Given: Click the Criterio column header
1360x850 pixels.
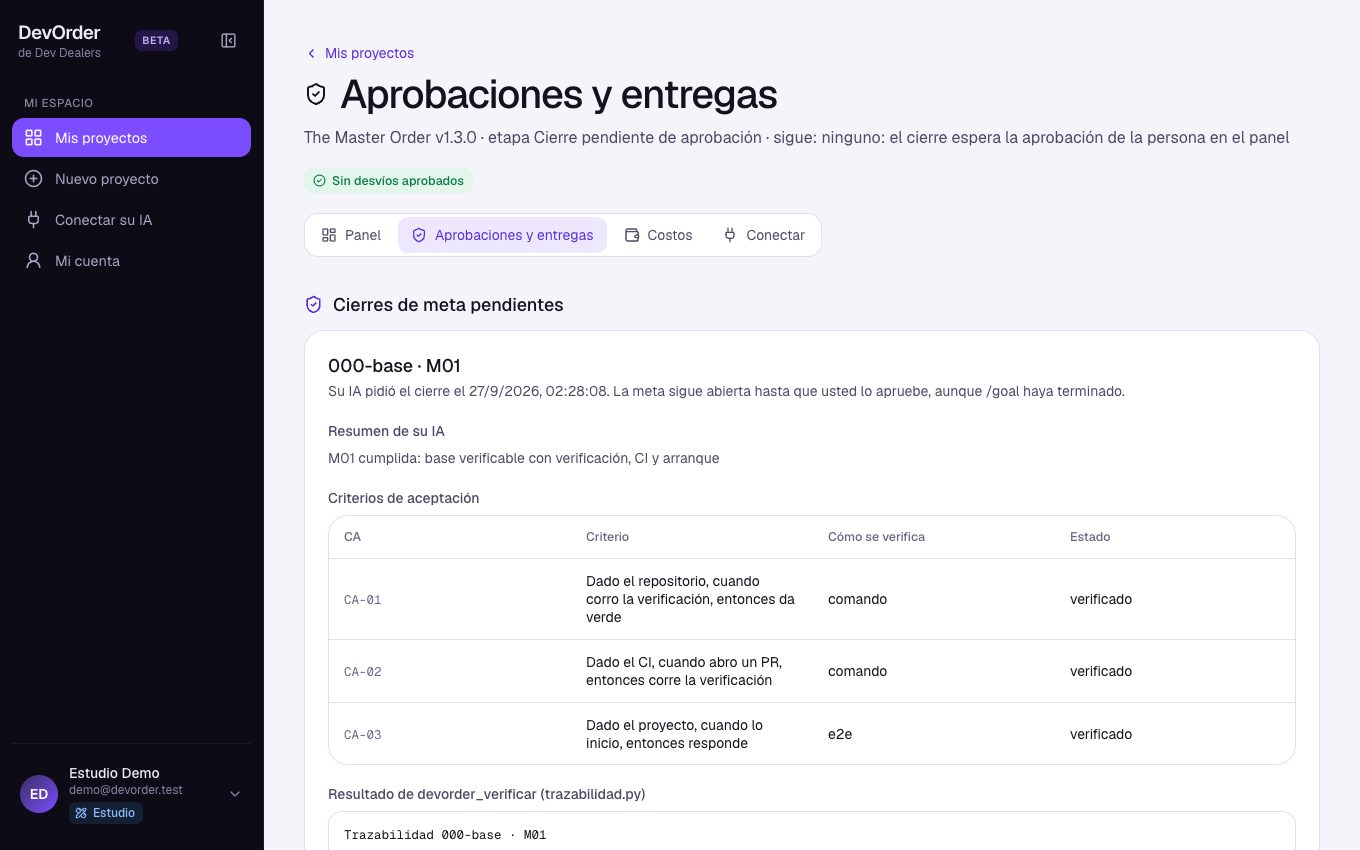Looking at the screenshot, I should click(x=607, y=537).
